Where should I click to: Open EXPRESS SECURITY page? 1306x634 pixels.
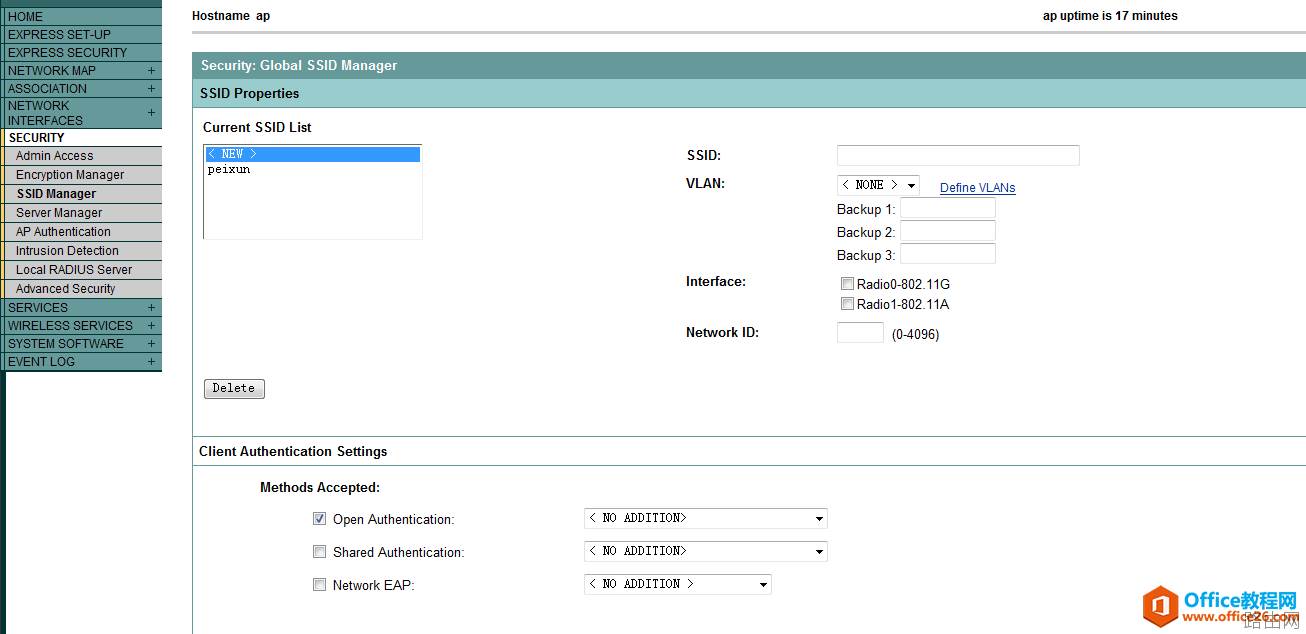pos(67,52)
